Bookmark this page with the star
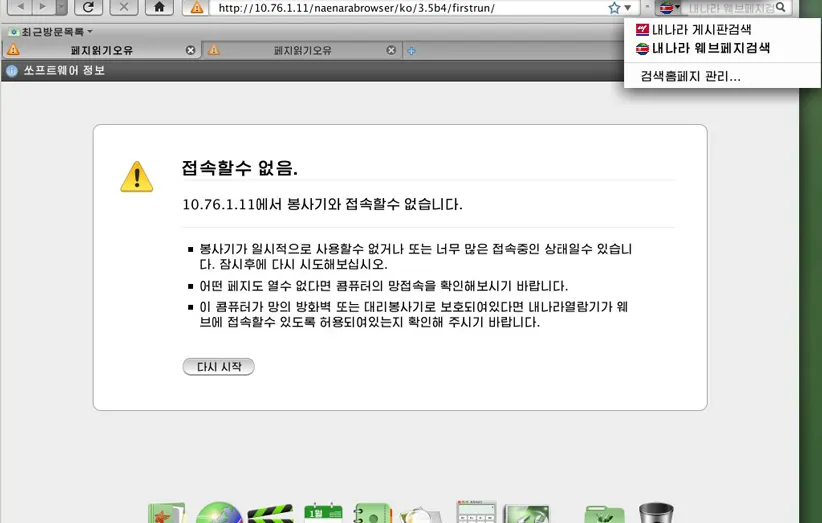 point(616,8)
